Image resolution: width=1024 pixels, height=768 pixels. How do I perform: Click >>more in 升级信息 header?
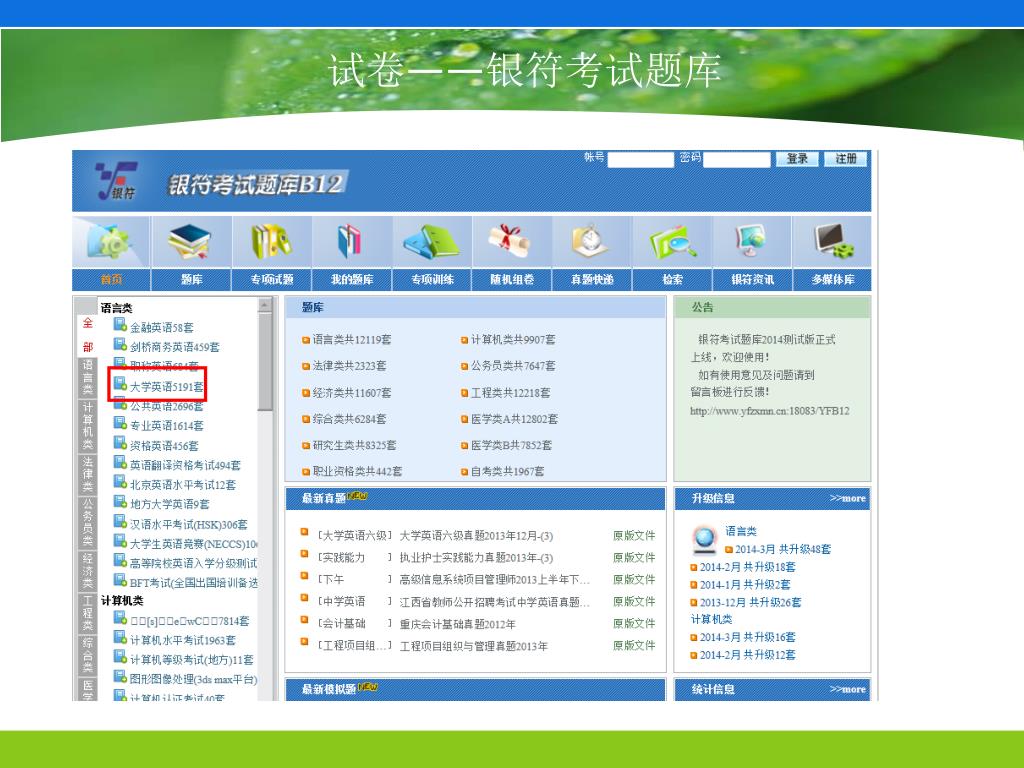tap(847, 498)
